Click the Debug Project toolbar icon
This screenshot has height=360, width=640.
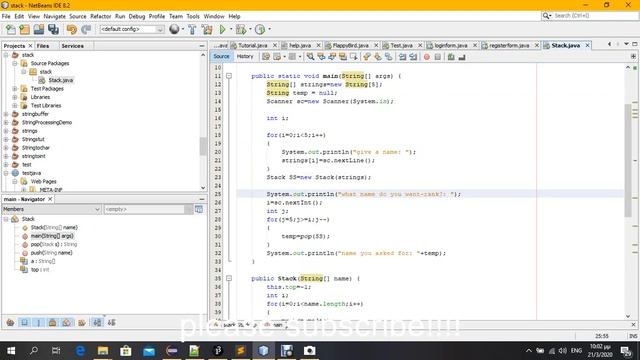[241, 29]
